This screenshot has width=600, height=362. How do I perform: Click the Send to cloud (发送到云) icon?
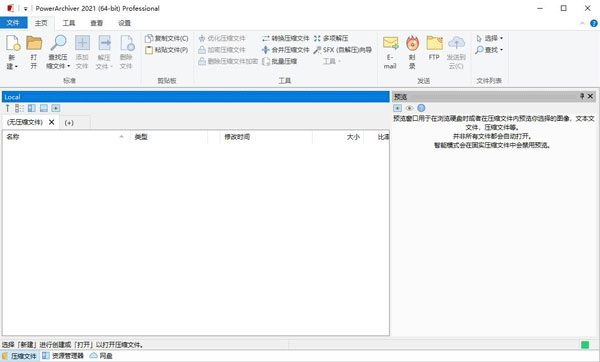click(456, 43)
